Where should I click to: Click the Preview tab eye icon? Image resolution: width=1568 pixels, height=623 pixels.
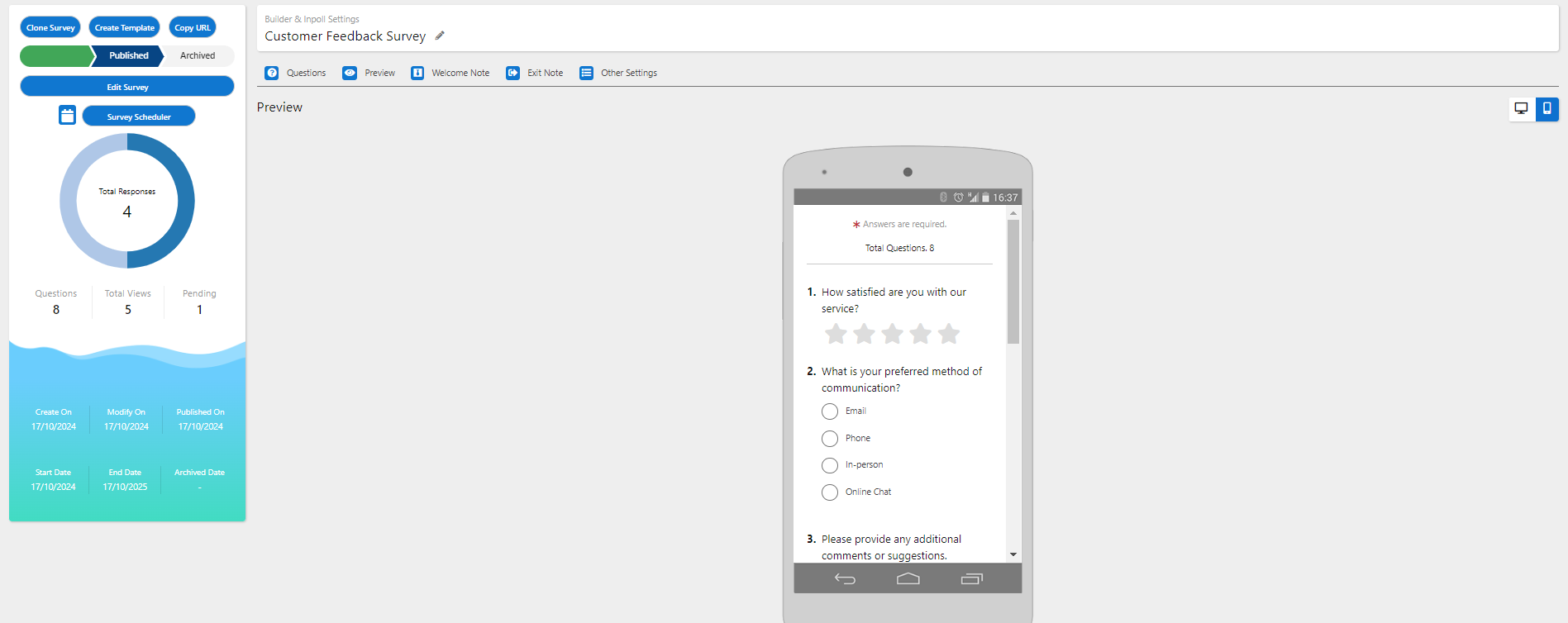coord(350,73)
